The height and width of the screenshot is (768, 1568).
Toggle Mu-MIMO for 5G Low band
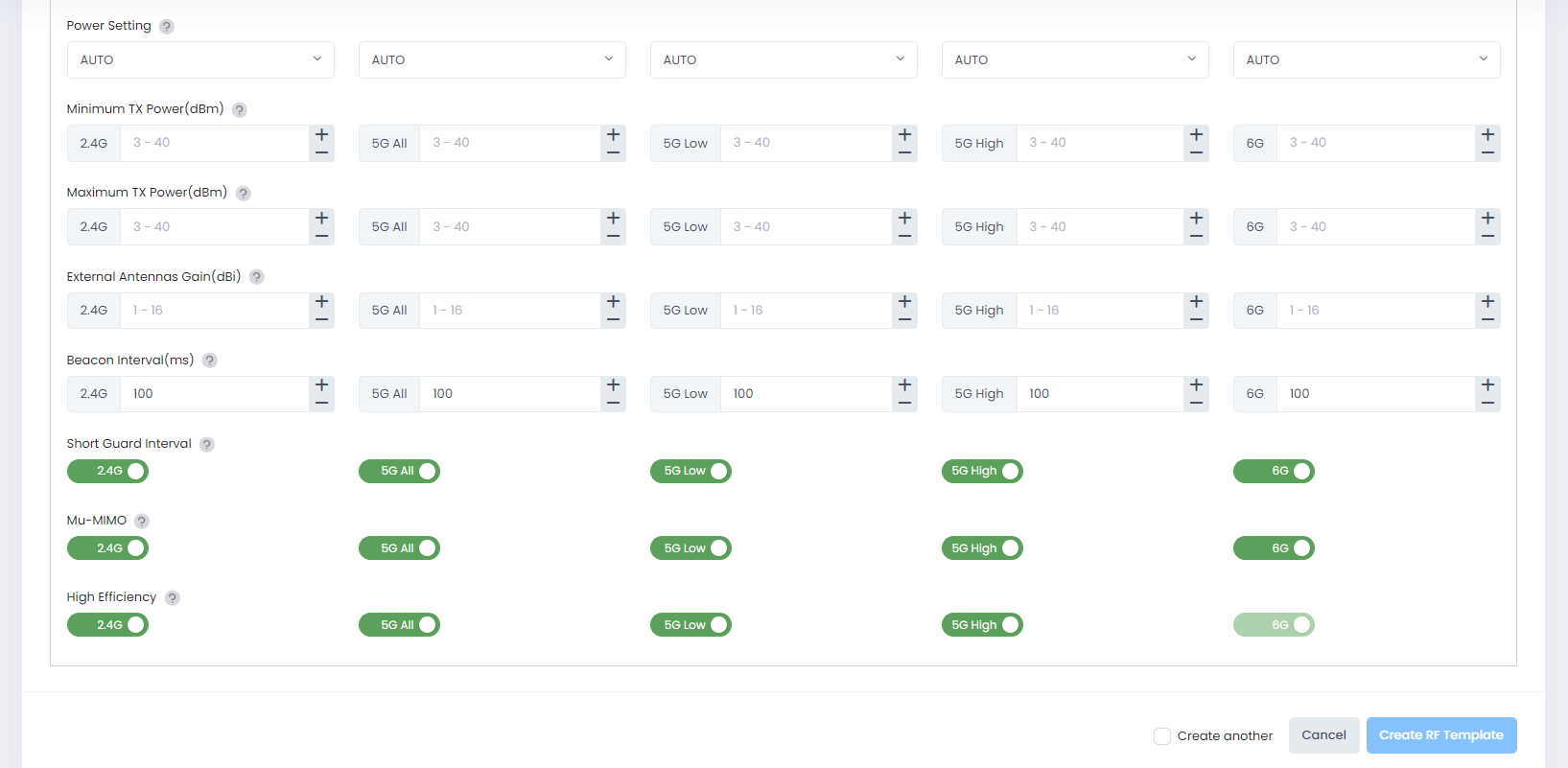click(690, 548)
